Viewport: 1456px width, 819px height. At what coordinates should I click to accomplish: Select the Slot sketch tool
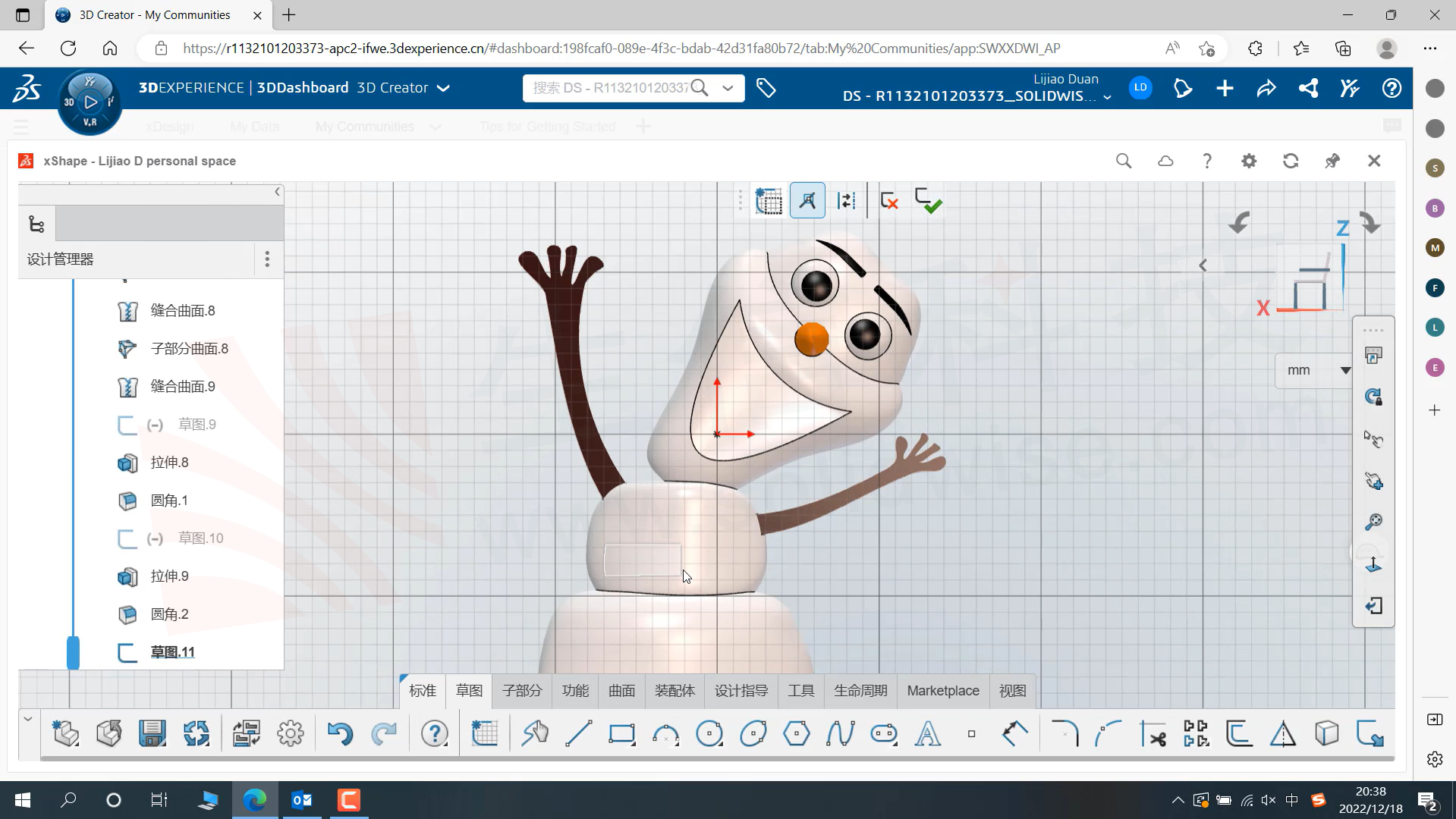click(884, 733)
